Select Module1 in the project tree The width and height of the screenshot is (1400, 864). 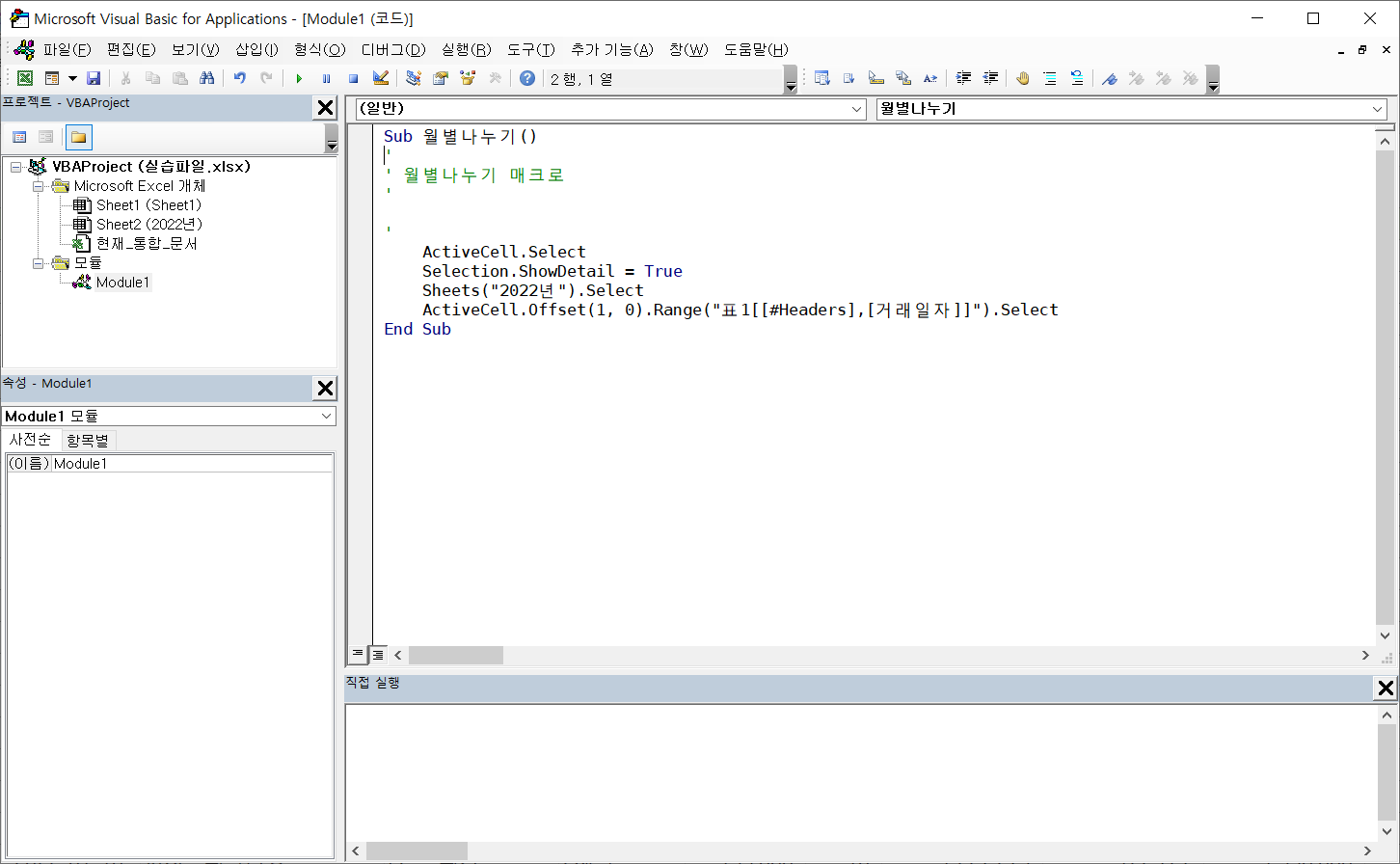coord(122,282)
